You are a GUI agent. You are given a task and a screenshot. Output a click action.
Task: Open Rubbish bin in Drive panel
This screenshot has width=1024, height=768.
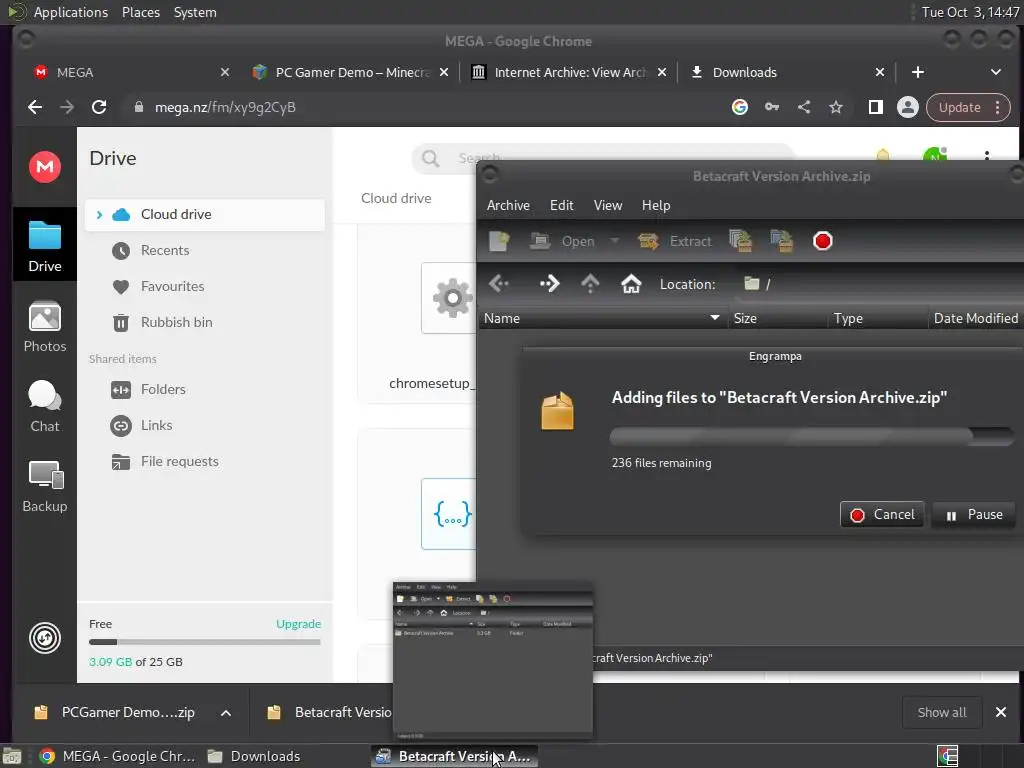pos(176,322)
